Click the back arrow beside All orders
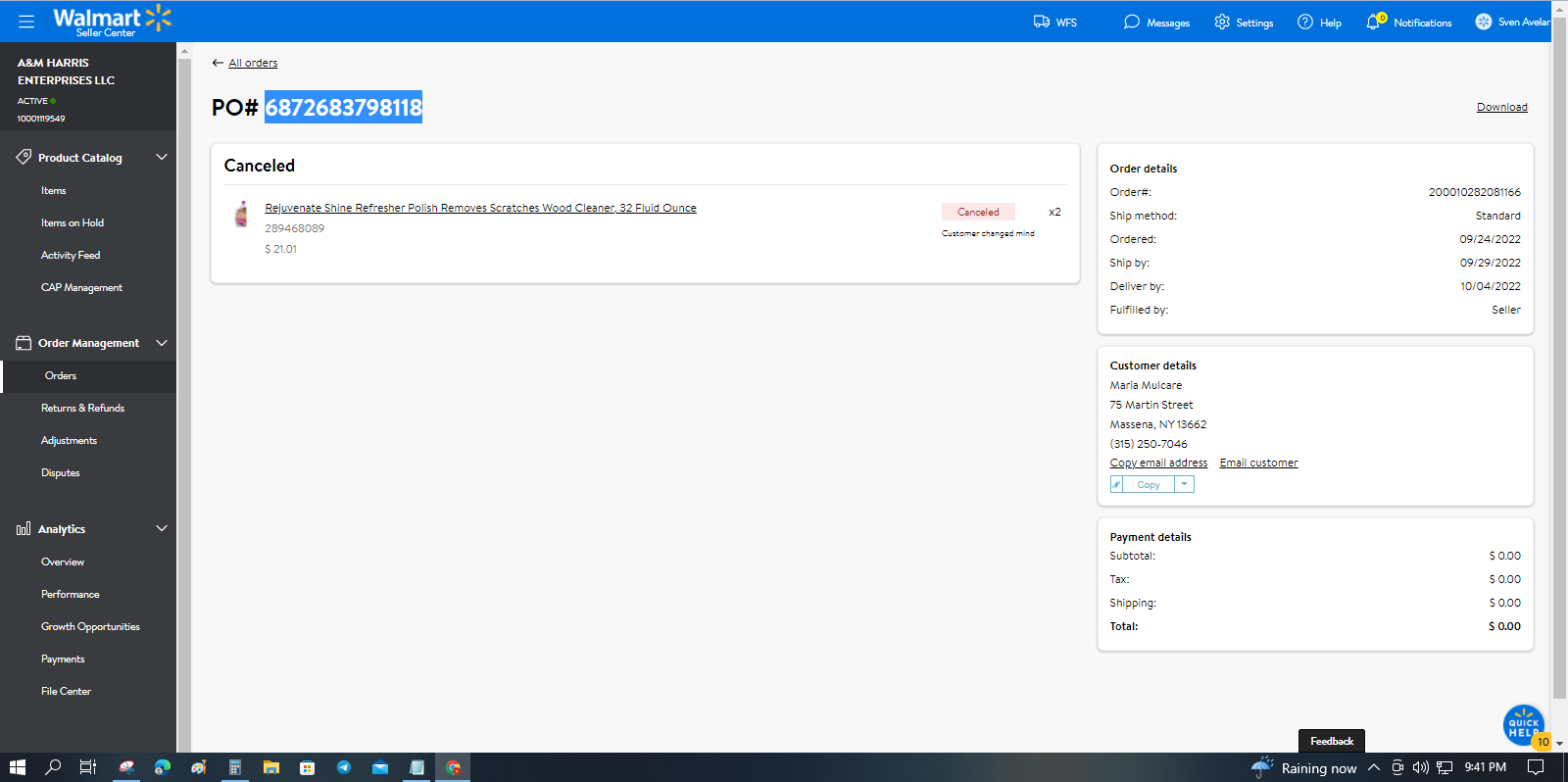This screenshot has width=1568, height=782. click(x=218, y=63)
